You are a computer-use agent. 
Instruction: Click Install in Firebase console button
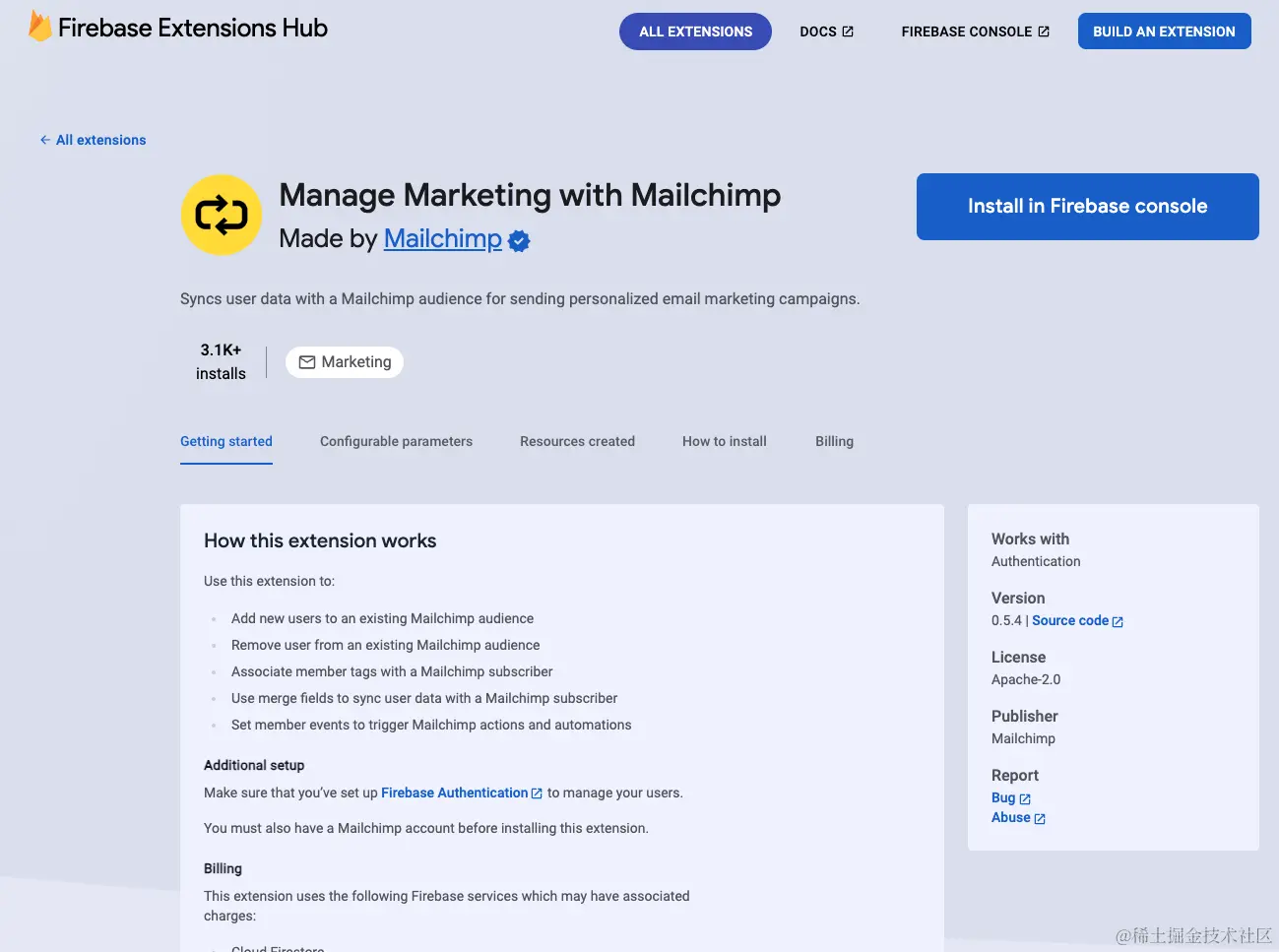tap(1087, 207)
